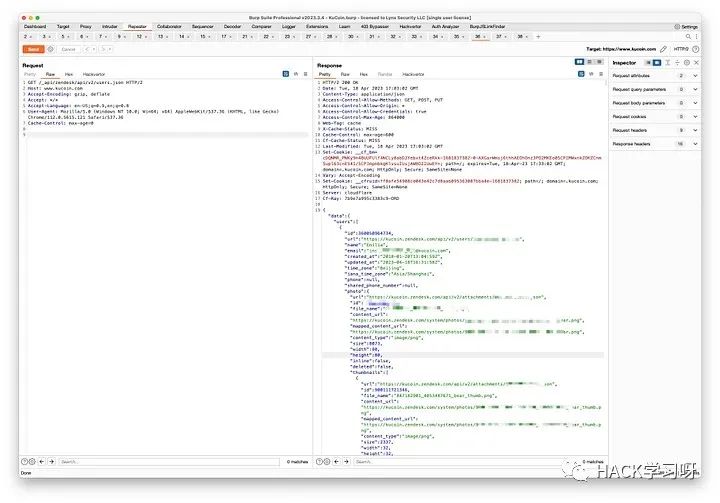Select top-bottom split layout icon
720x503 pixels.
pyautogui.click(x=590, y=62)
